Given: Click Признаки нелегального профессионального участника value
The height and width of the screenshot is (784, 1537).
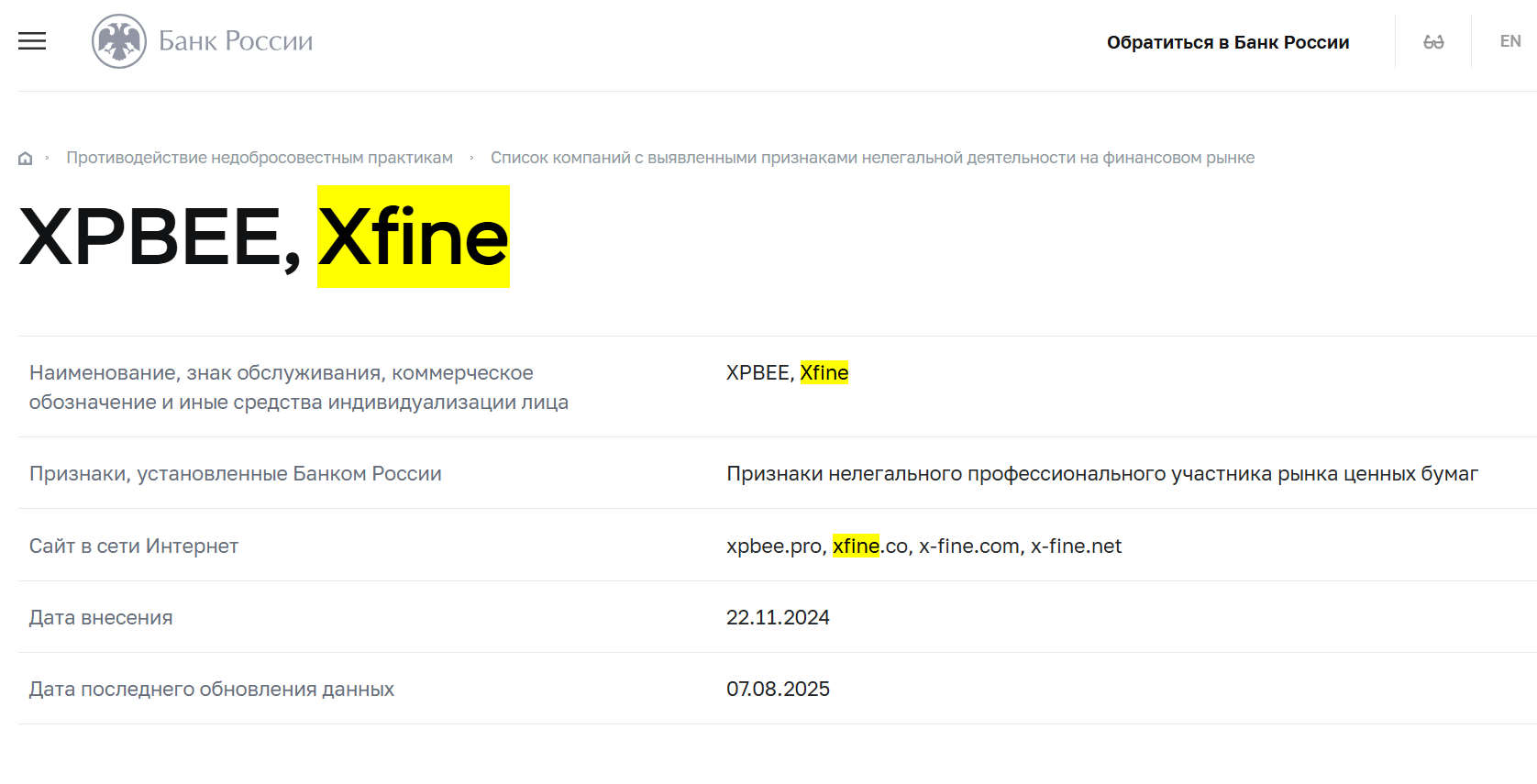Looking at the screenshot, I should [x=1102, y=473].
